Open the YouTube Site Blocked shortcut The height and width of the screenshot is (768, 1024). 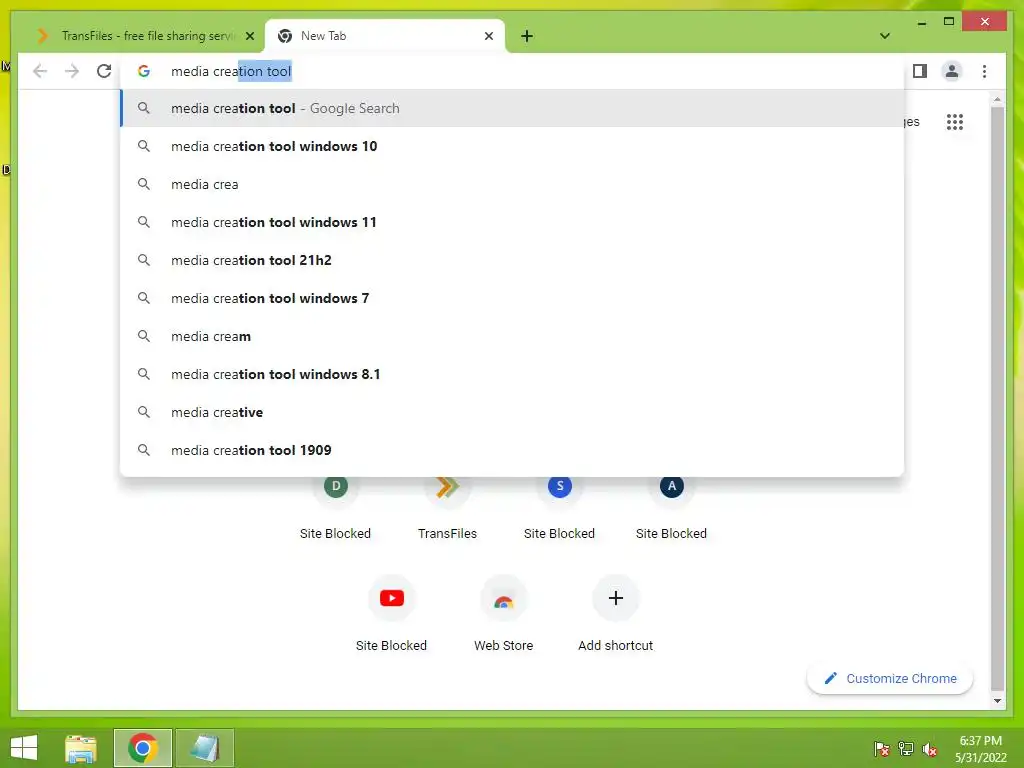point(392,614)
